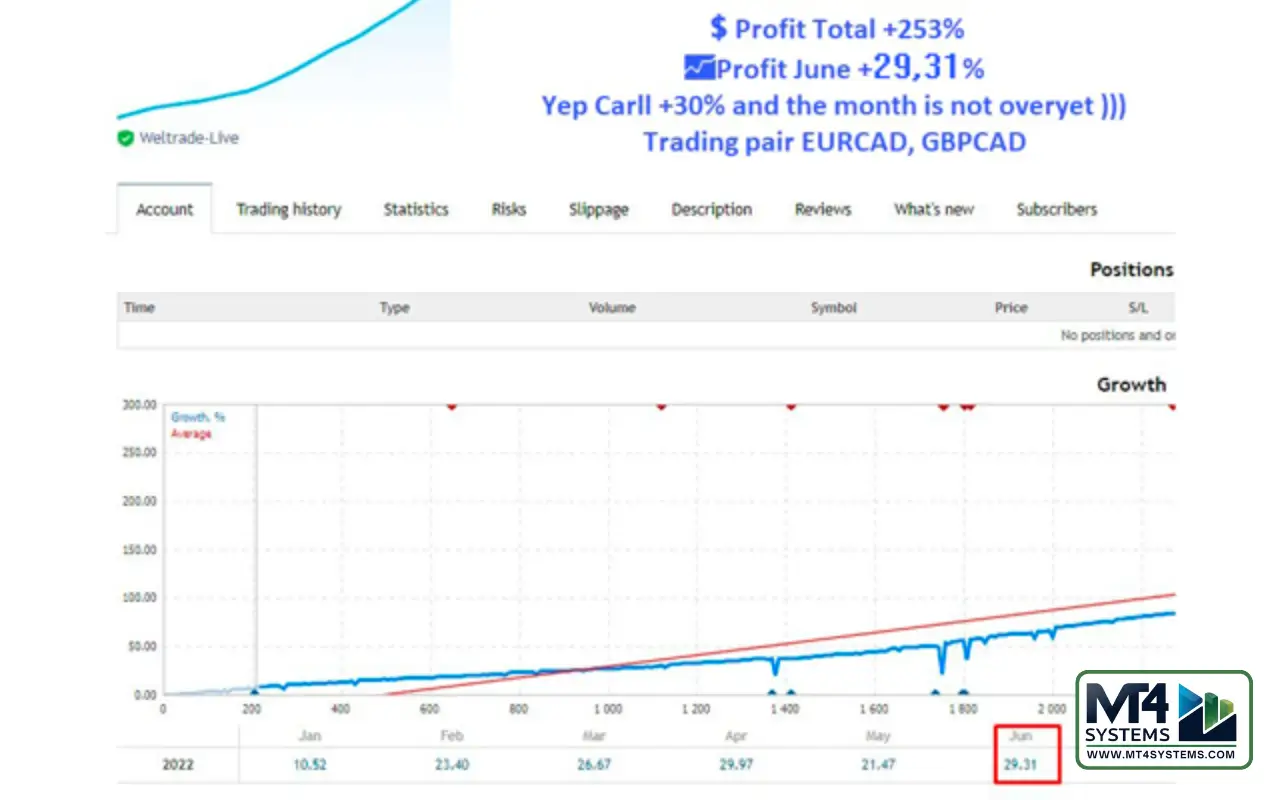Click the blue marker near 200 on x-axis

[254, 690]
